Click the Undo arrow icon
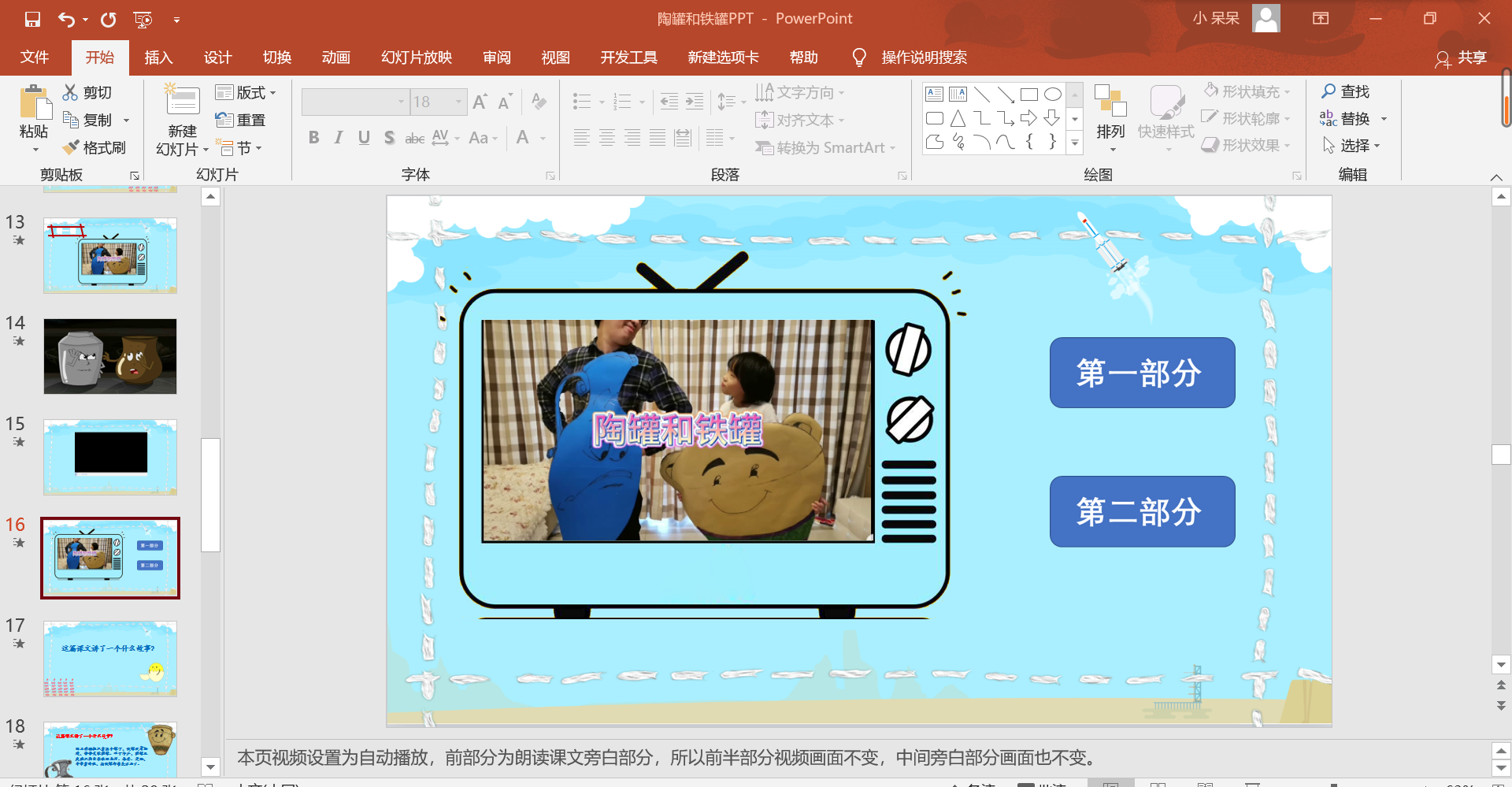Screen dimensions: 1512x787 [67, 19]
